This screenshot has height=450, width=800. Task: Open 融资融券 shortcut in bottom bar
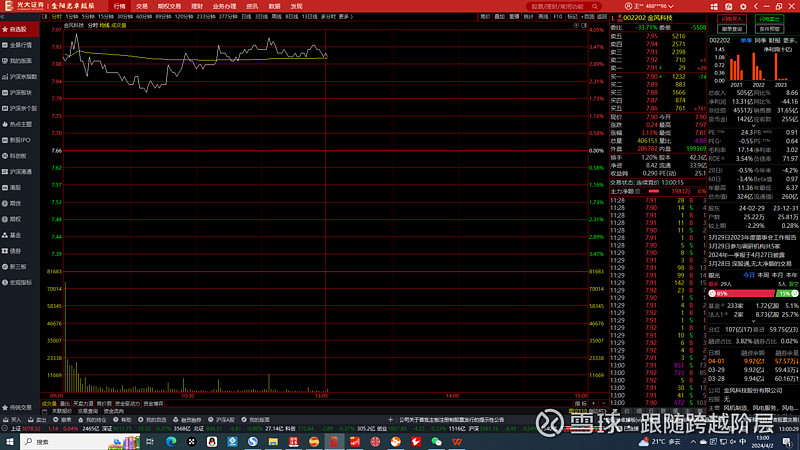pos(187,420)
